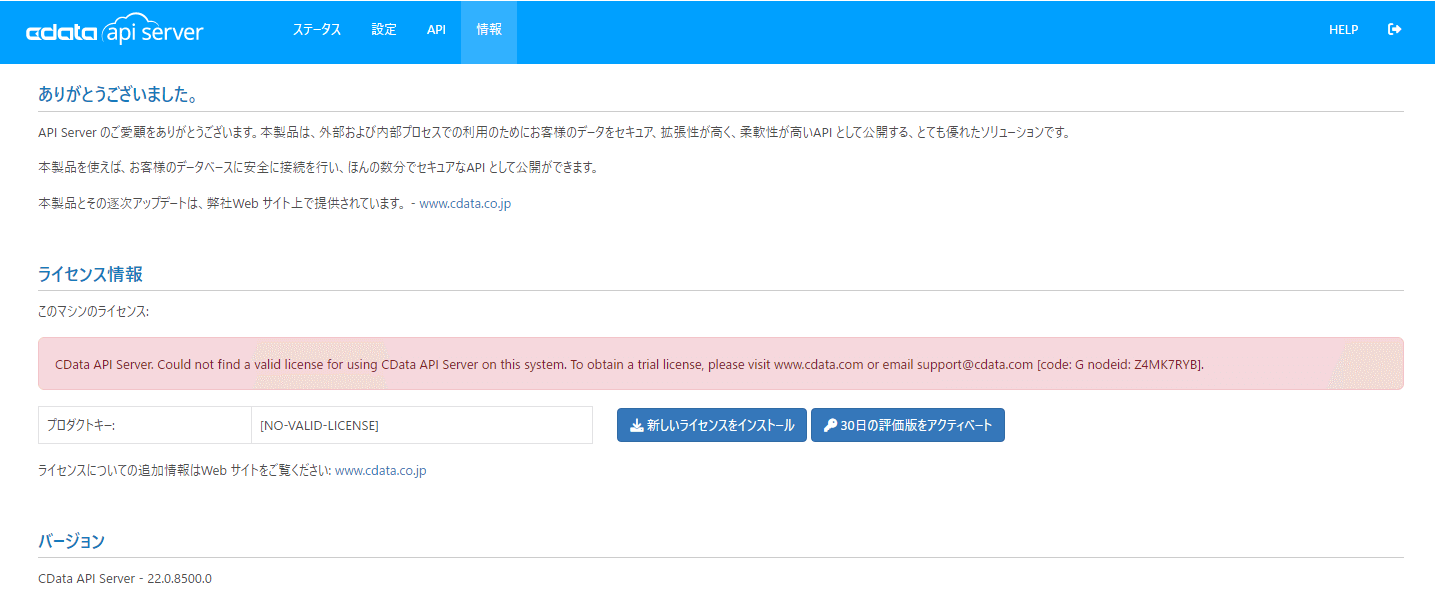Click the バージョン heading
The image size is (1435, 606).
click(71, 541)
